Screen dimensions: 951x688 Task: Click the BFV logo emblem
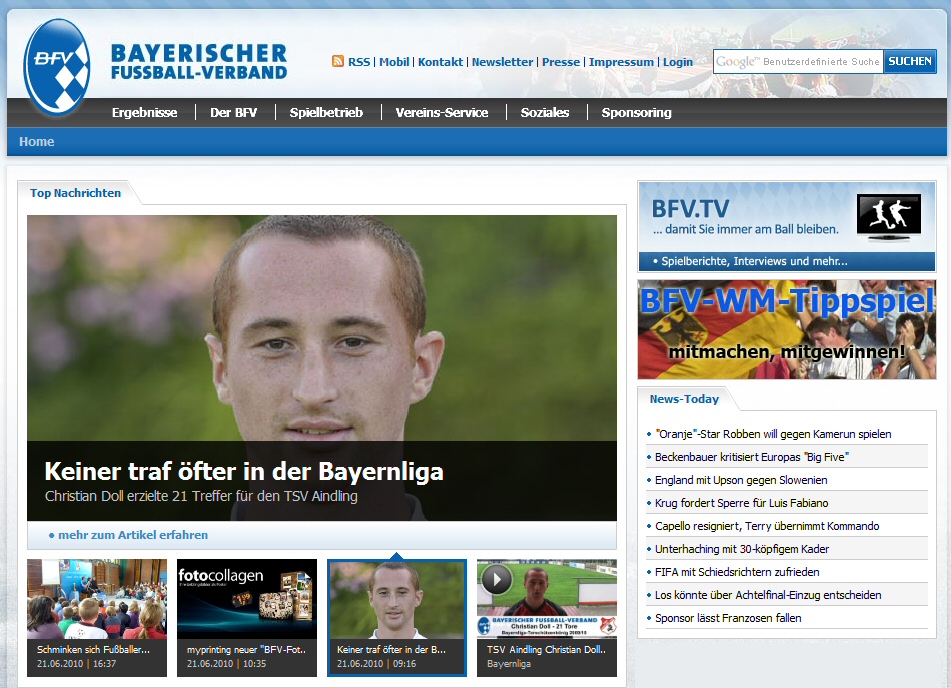[x=57, y=68]
